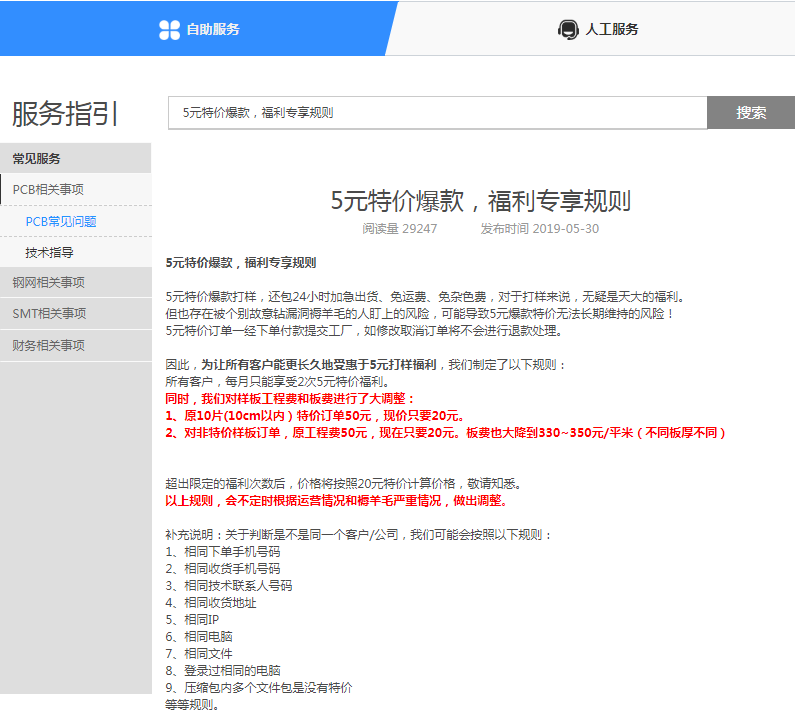Expand the 钢网相关事项 section
This screenshot has height=721, width=795.
pos(48,282)
